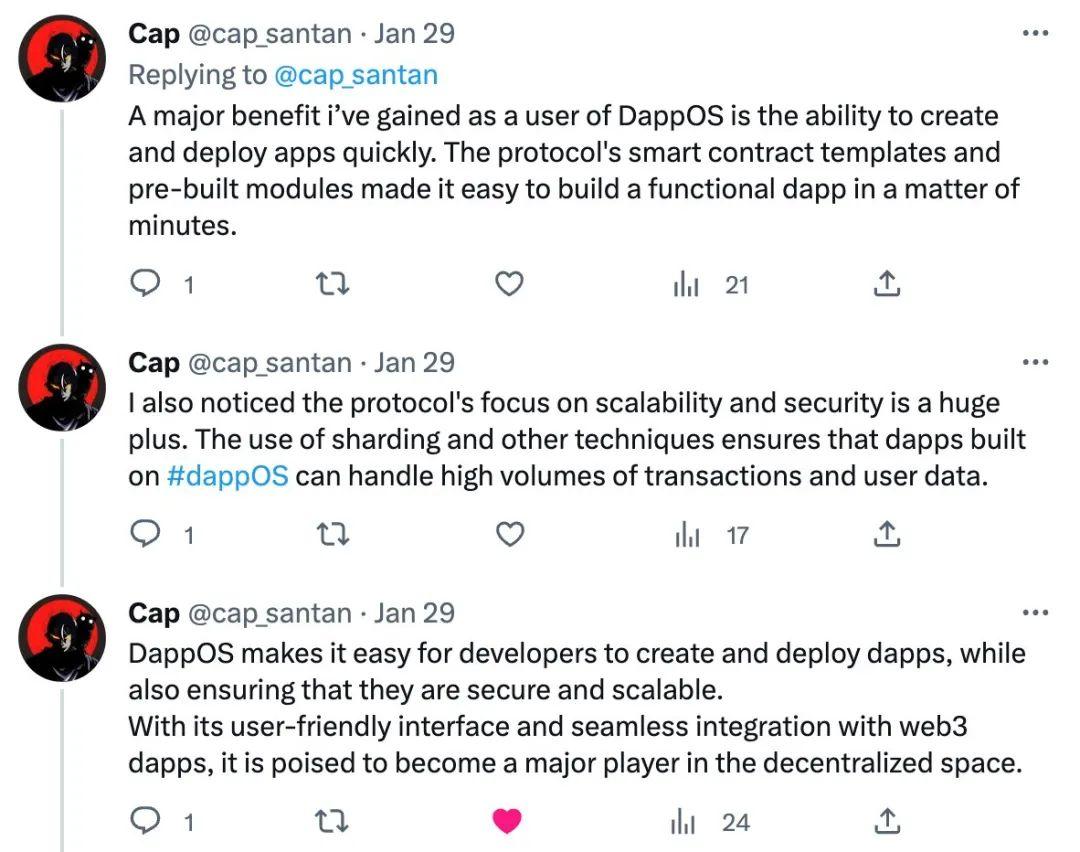
Task: Open more options on the first tweet
Action: tap(1034, 33)
